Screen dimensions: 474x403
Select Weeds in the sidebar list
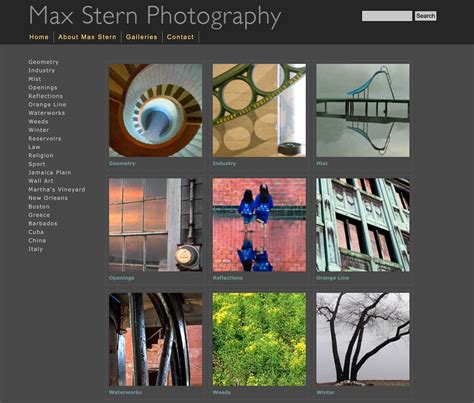pyautogui.click(x=38, y=122)
